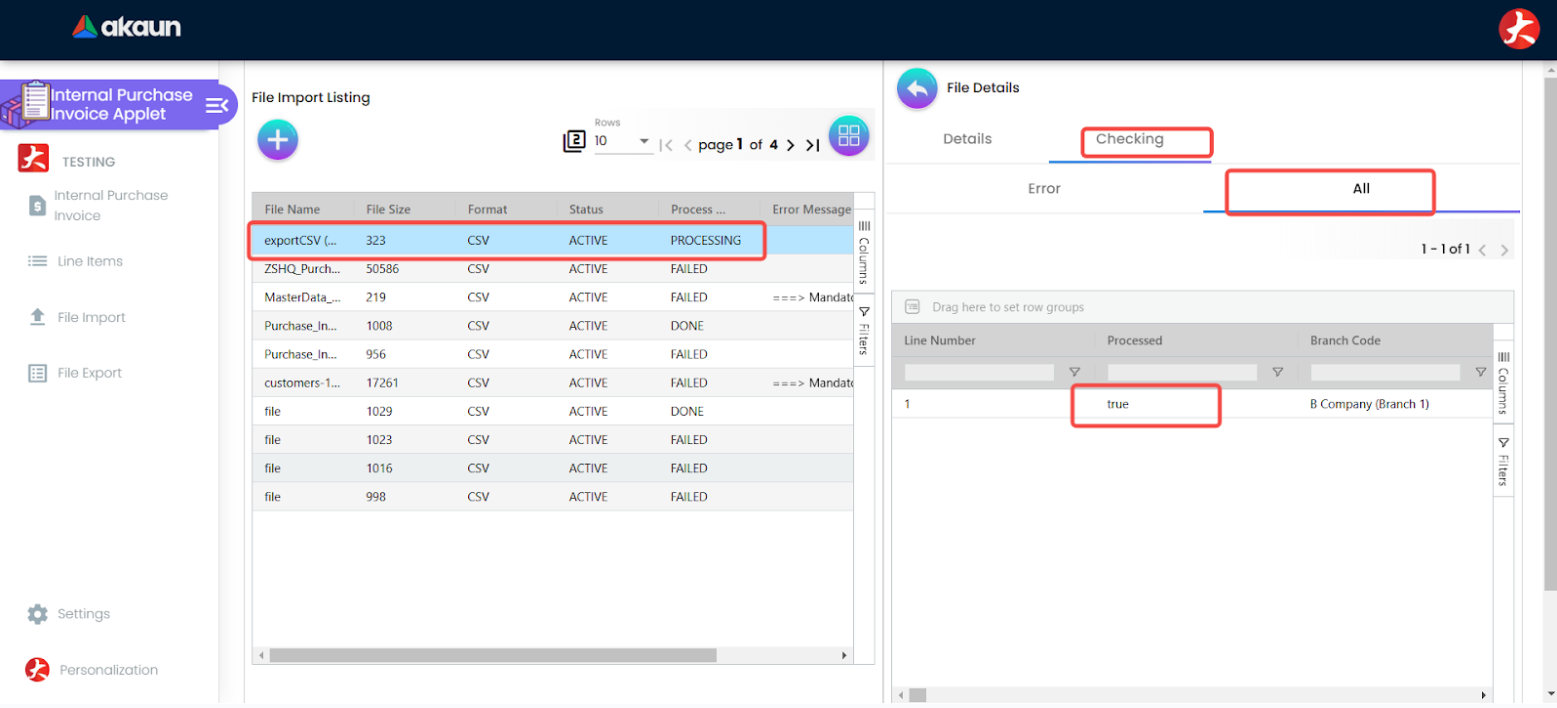The height and width of the screenshot is (708, 1557).
Task: Open the Personalization icon in sidebar
Action: point(36,670)
